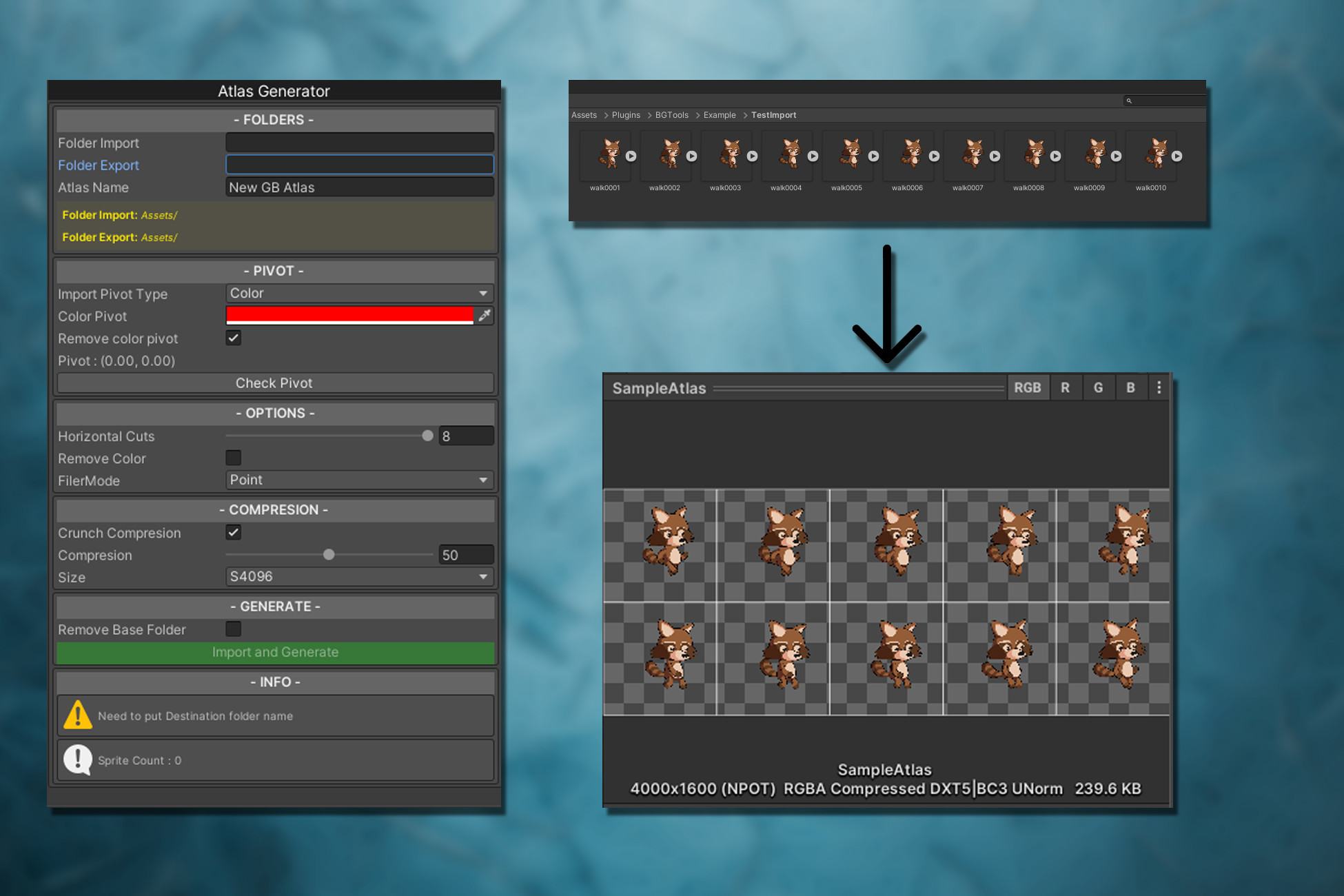Open the Size S4096 dropdown
The height and width of the screenshot is (896, 1344).
359,576
